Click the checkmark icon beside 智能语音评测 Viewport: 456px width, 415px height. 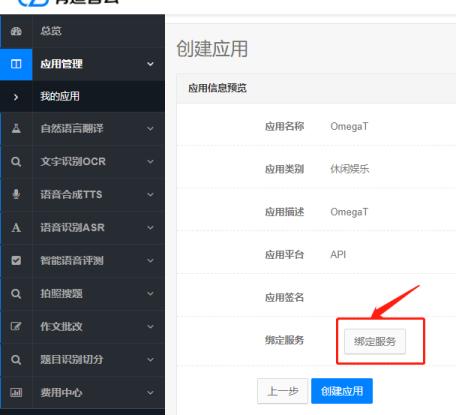coord(16,260)
